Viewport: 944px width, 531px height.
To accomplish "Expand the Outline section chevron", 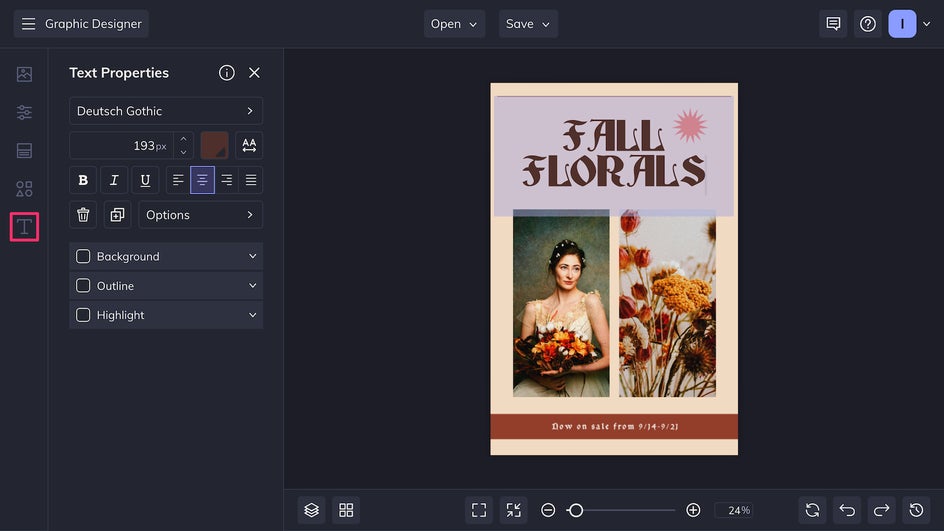I will point(252,285).
